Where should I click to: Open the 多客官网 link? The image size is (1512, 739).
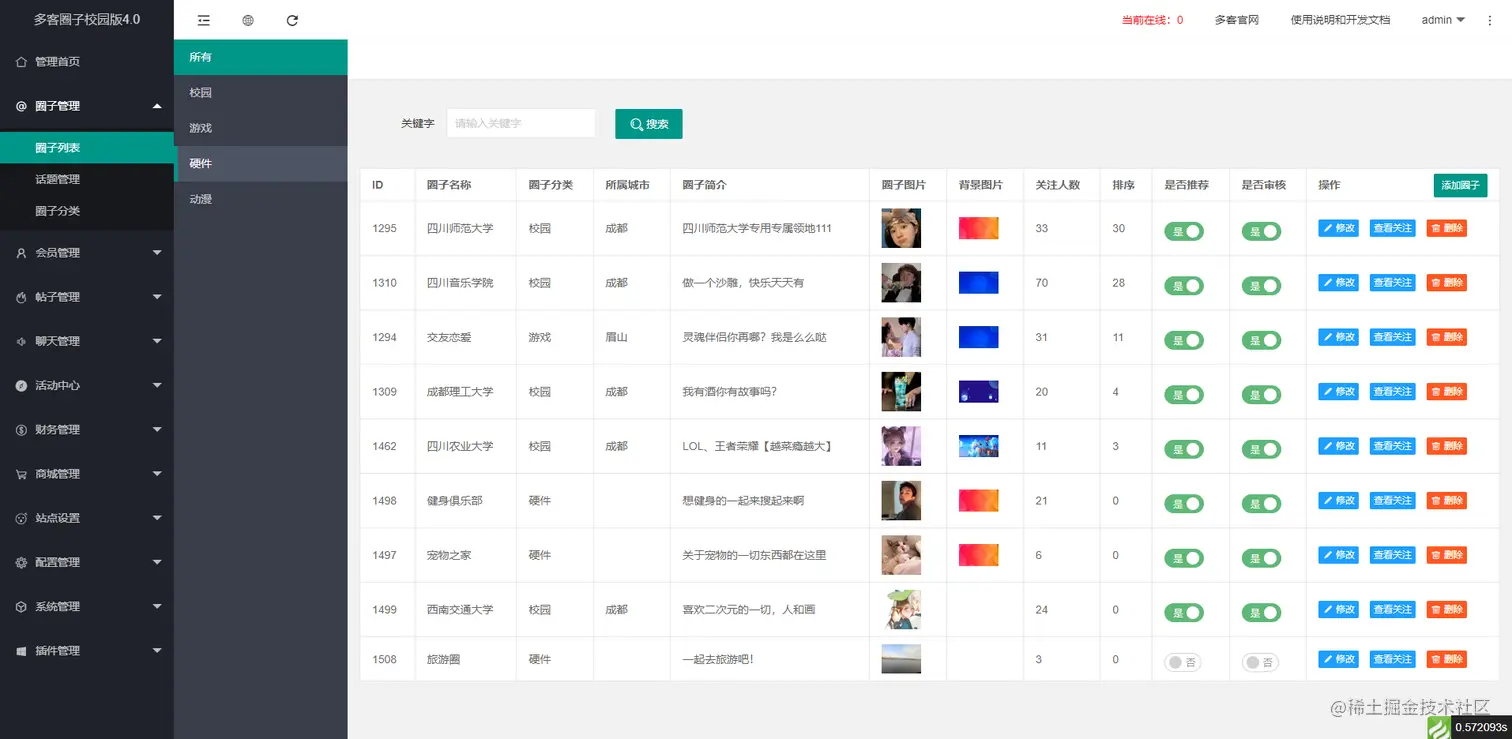[1236, 20]
